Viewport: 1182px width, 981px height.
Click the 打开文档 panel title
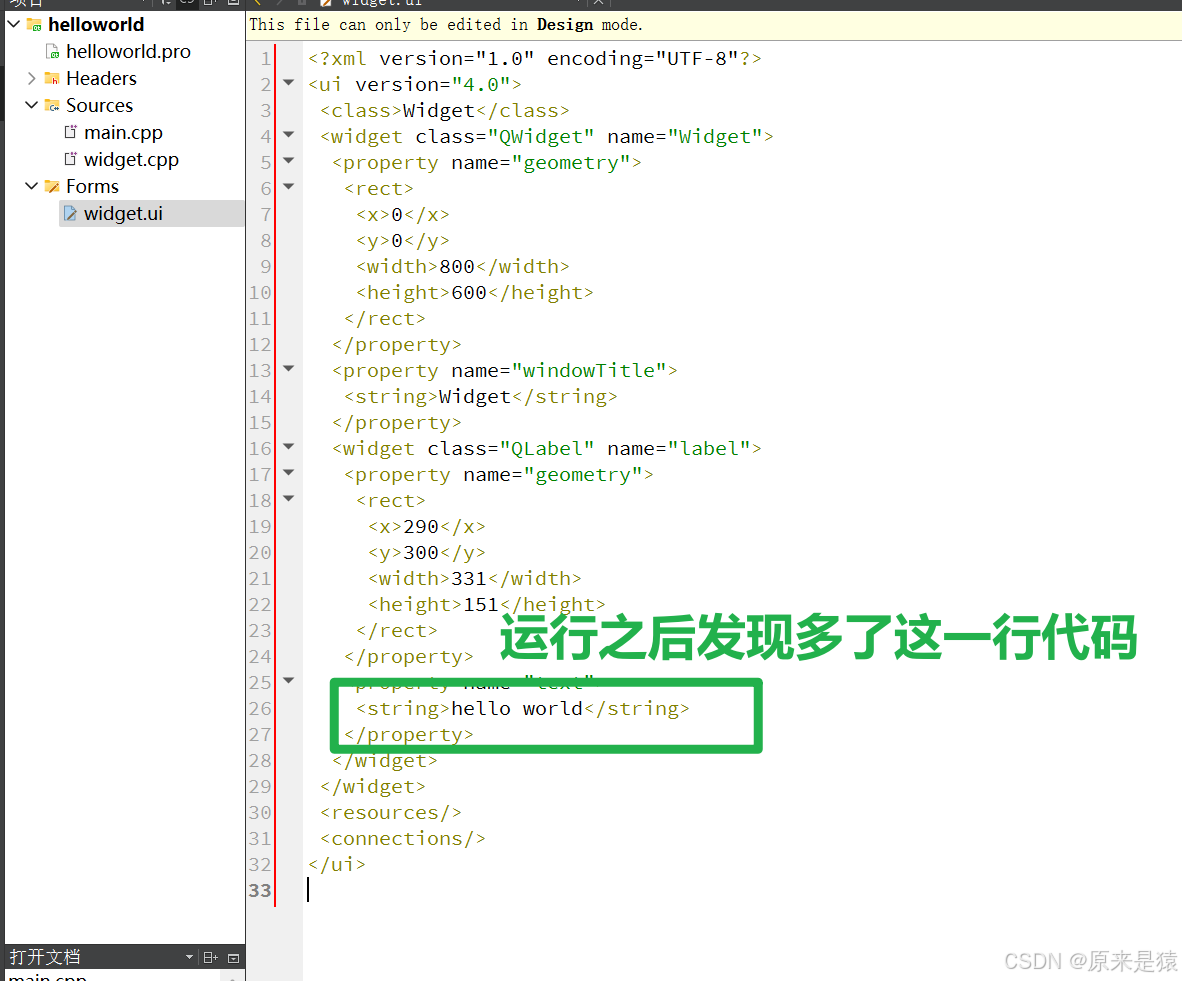[45, 957]
